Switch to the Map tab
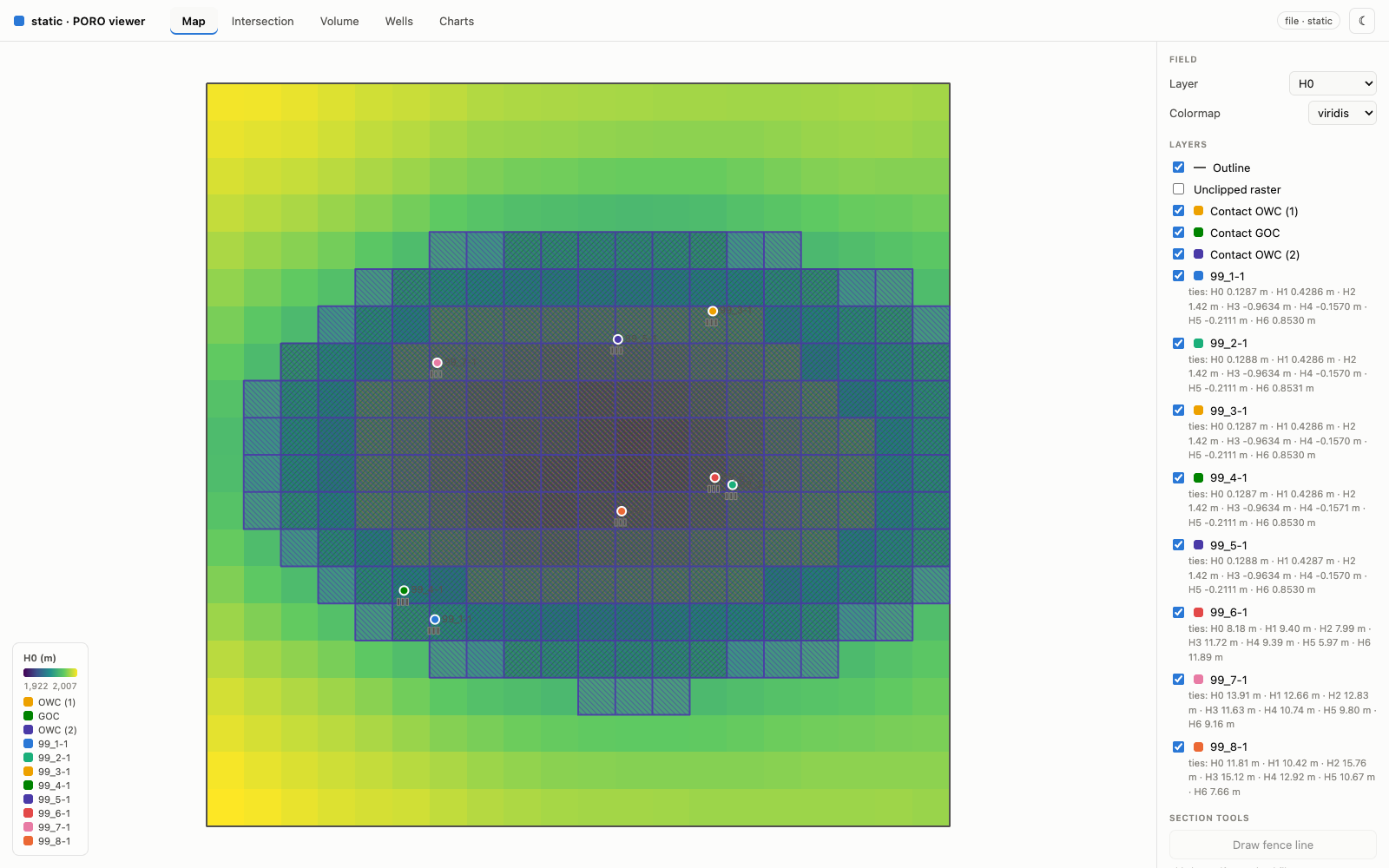 pyautogui.click(x=194, y=21)
